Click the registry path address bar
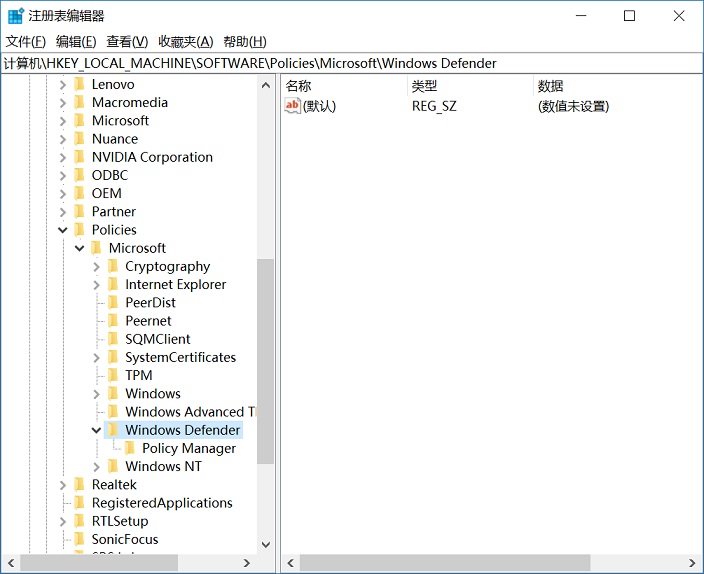The width and height of the screenshot is (704, 574). point(352,63)
